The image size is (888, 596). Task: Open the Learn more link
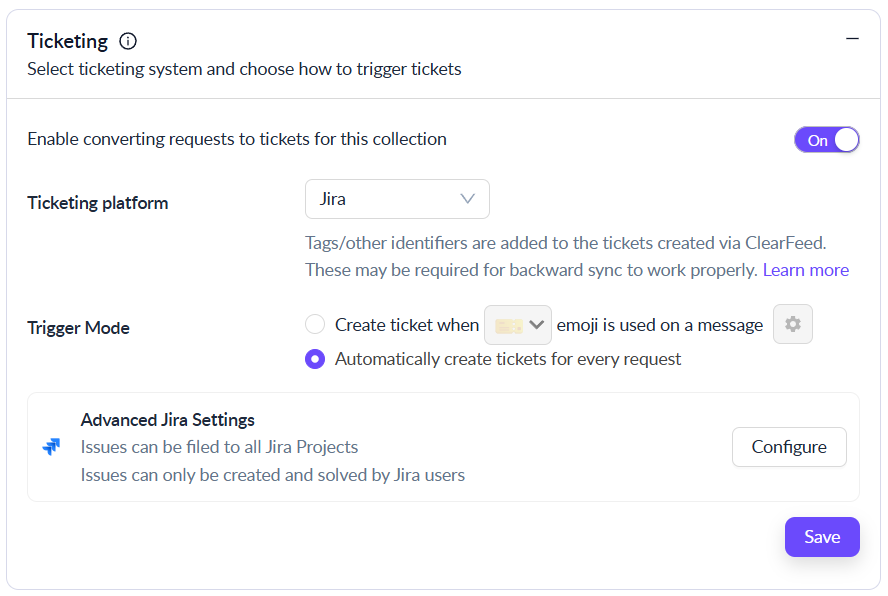pos(805,270)
